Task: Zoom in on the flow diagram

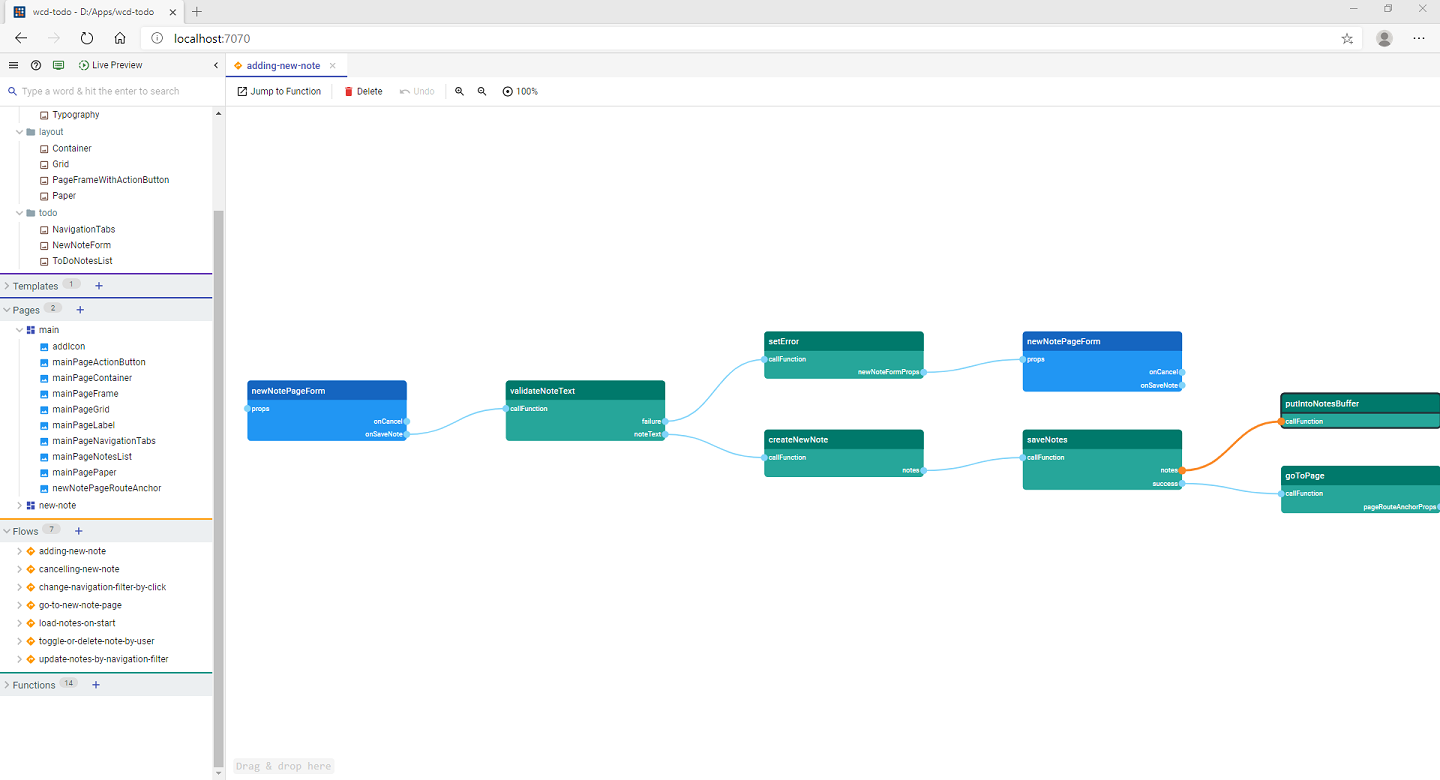Action: (x=460, y=91)
